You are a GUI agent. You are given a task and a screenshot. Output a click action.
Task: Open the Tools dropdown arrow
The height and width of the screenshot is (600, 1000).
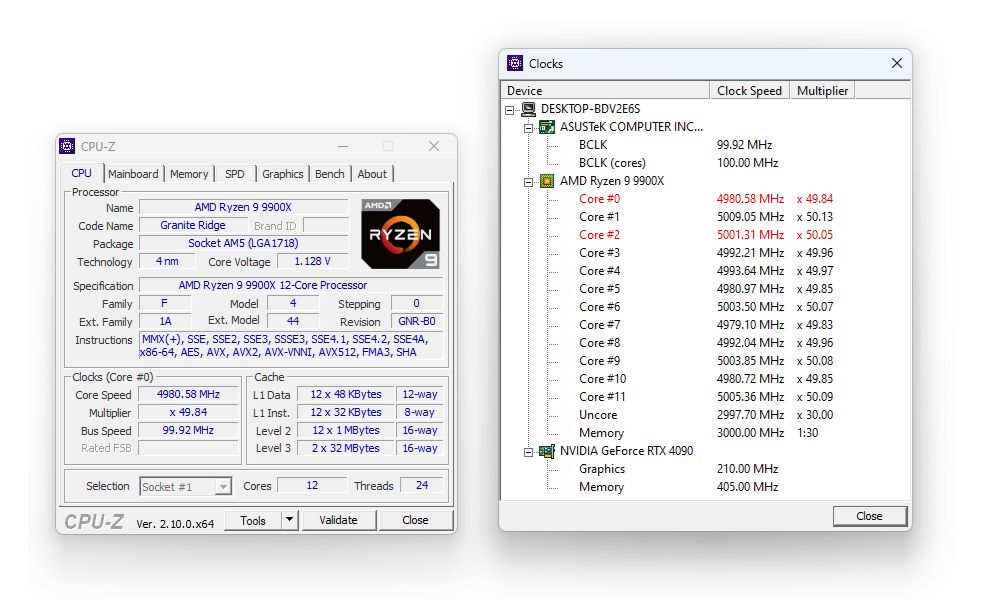290,520
